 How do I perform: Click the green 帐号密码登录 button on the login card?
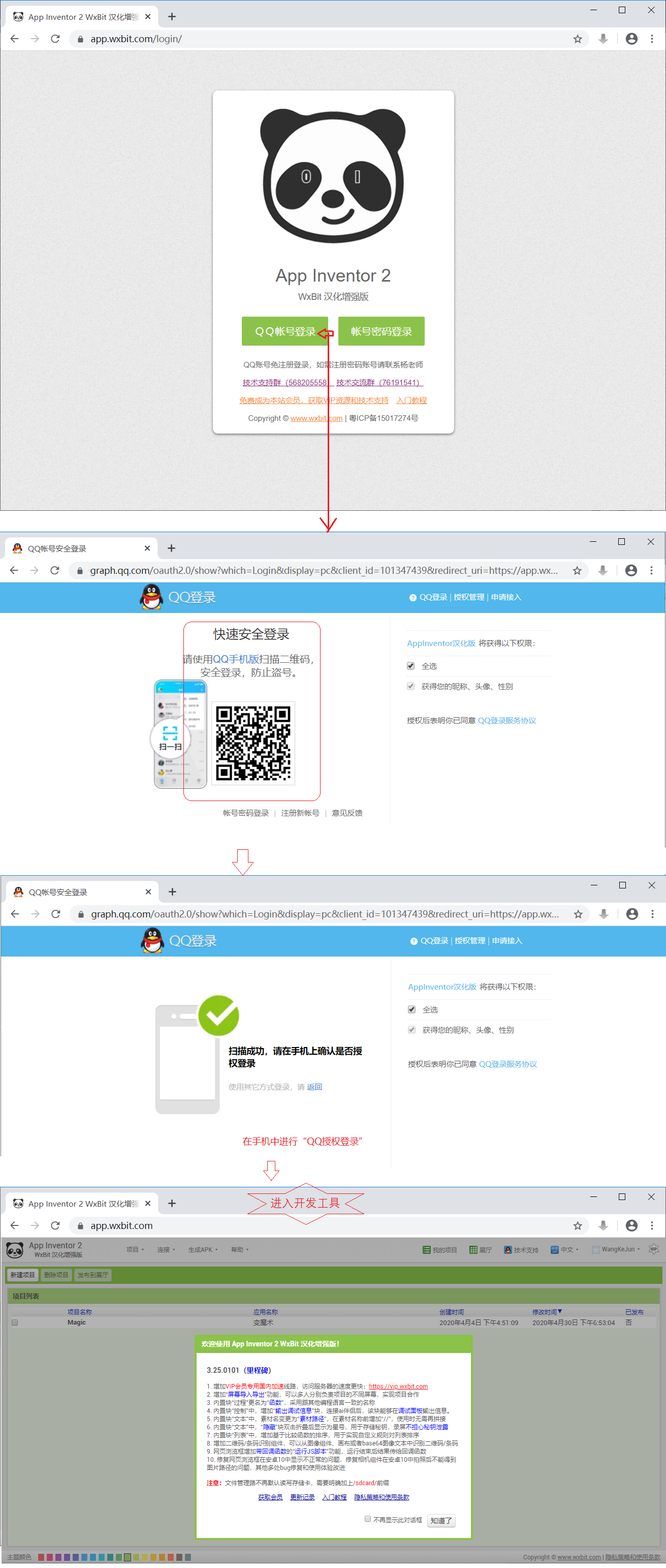pyautogui.click(x=382, y=331)
